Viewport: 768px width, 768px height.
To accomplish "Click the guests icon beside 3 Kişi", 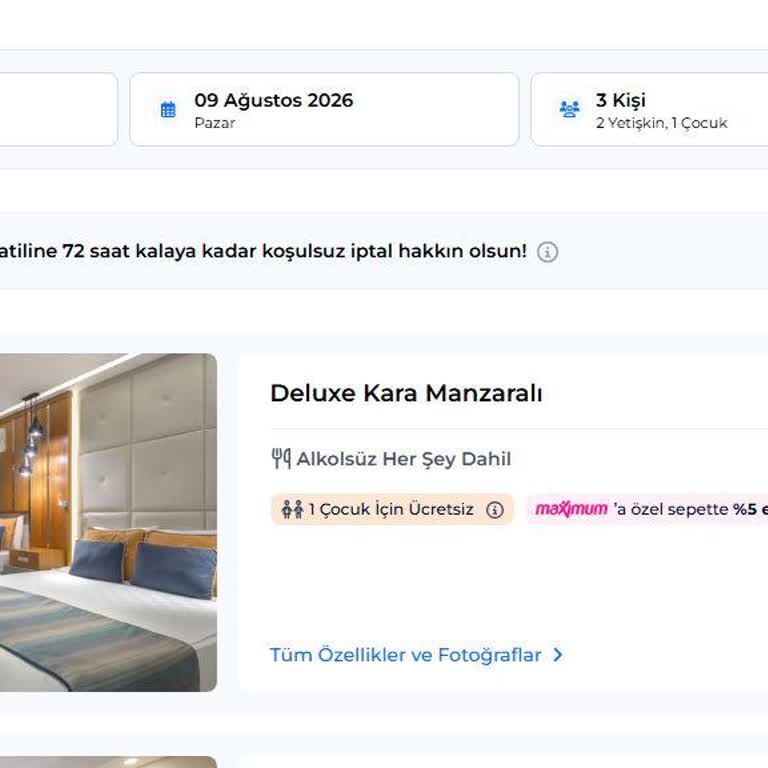I will [x=569, y=109].
